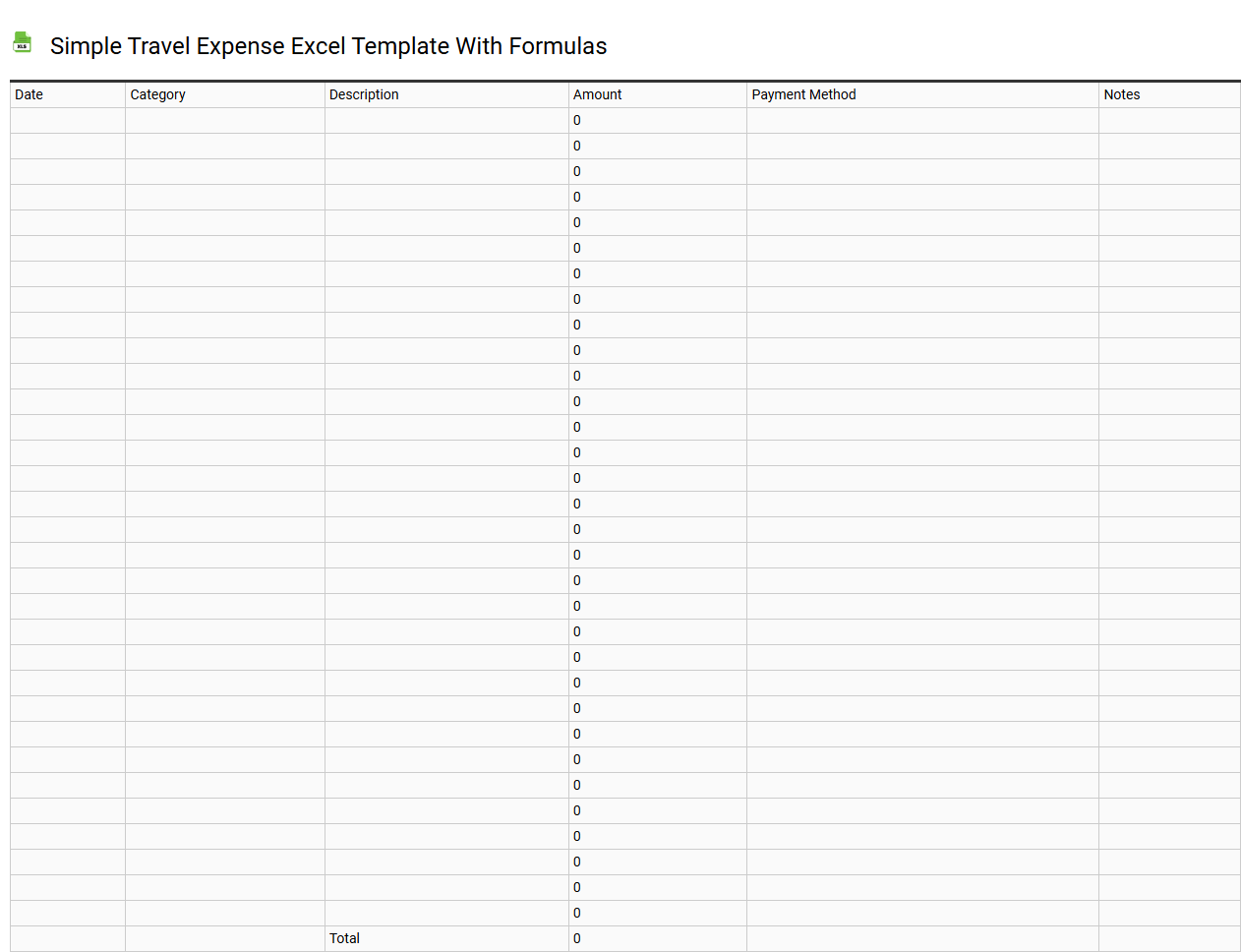Select the empty Date cell beside Total row
Viewport: 1241px width, 952px height.
[67, 938]
